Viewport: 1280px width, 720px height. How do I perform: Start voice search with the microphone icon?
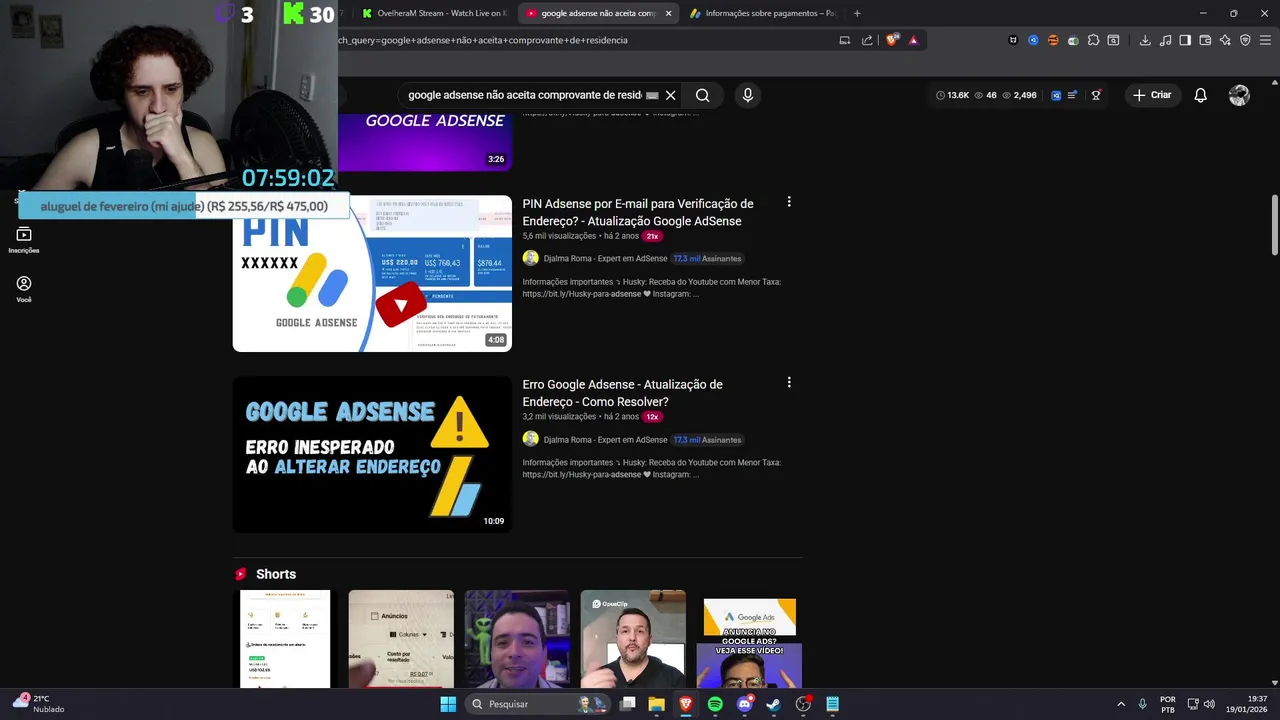(748, 95)
